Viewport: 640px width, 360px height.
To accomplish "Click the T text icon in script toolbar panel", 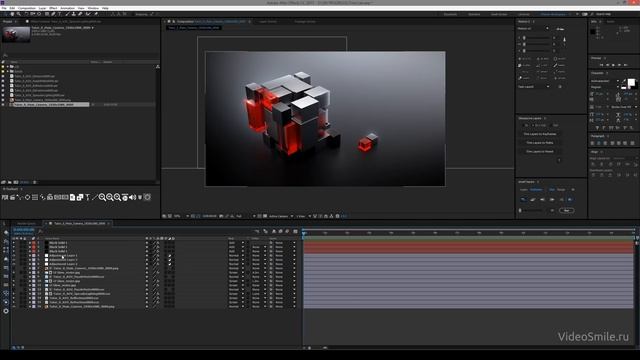I will pos(87,198).
